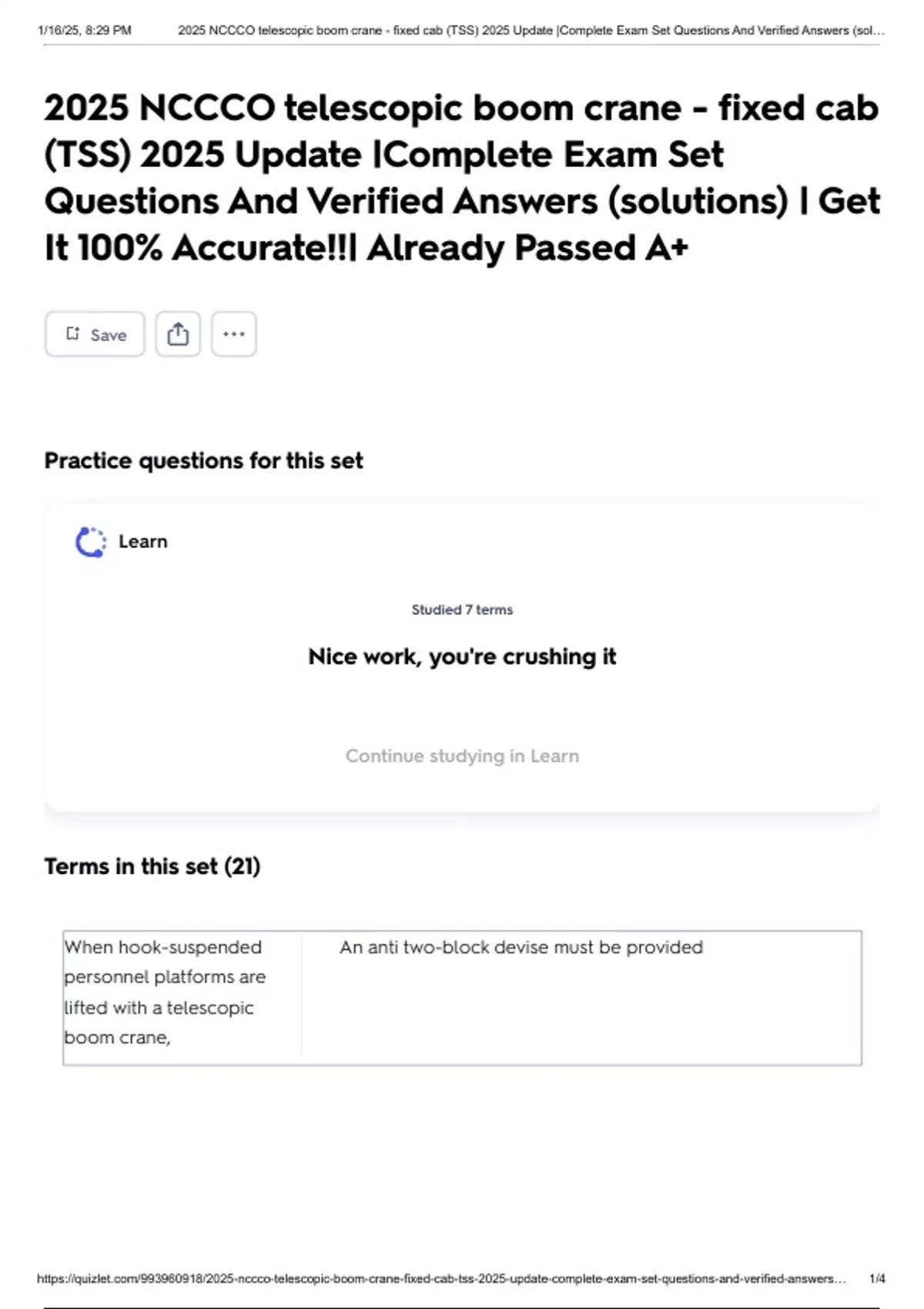924x1309 pixels.
Task: Click the Terms in this set (21) heading
Action: pyautogui.click(x=152, y=866)
